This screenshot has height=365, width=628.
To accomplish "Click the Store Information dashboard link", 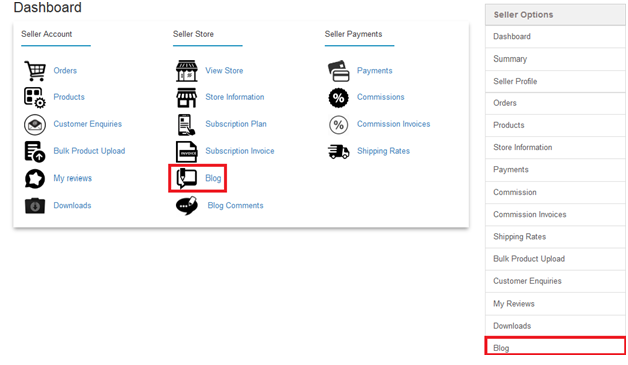I will [x=234, y=97].
